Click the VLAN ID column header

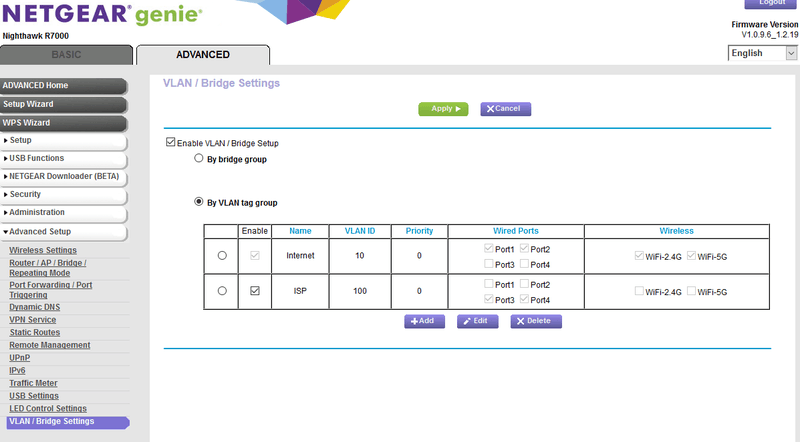360,231
